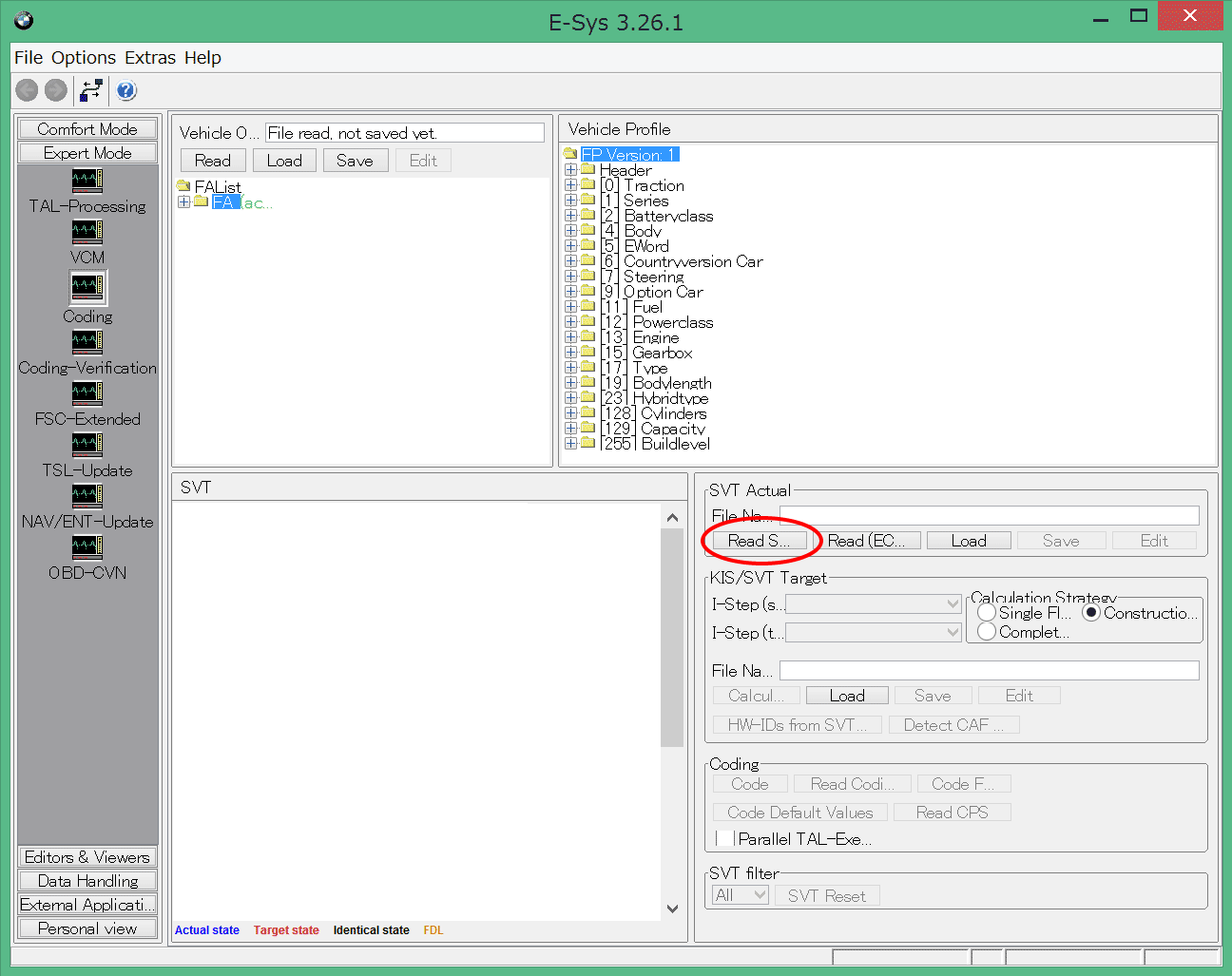1232x976 pixels.
Task: Select the Steering folder icon
Action: click(x=587, y=276)
